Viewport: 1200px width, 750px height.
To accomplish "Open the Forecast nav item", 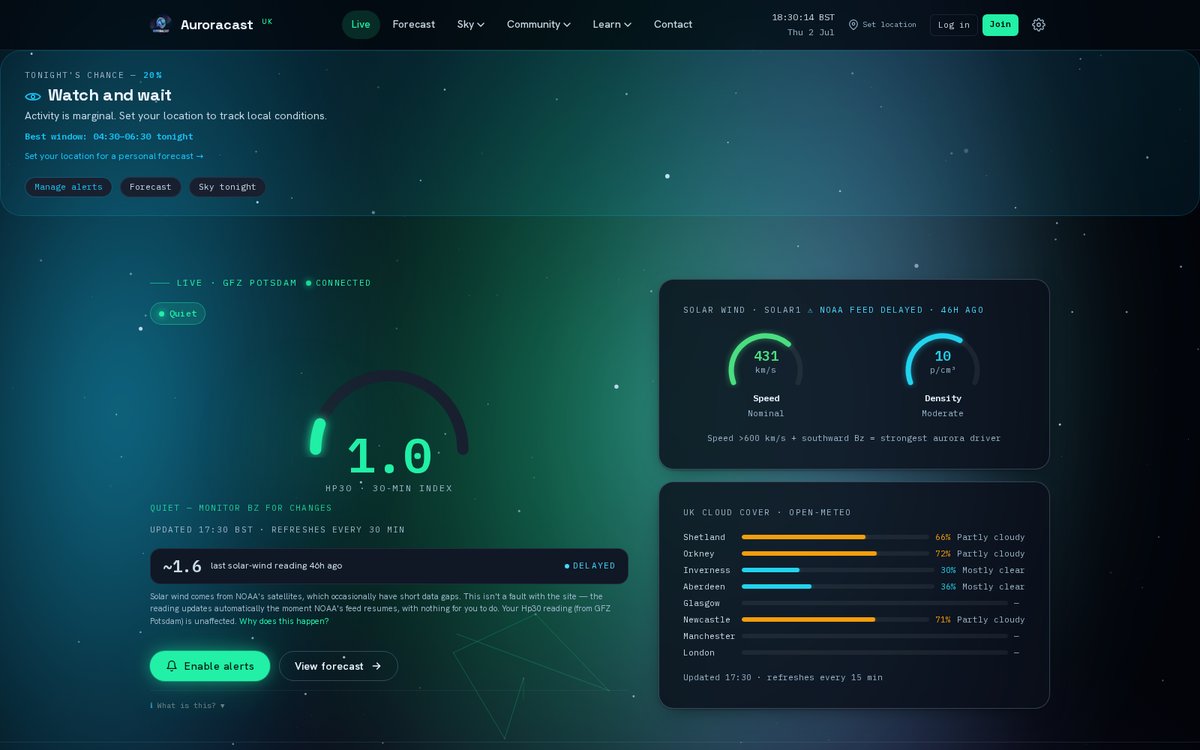I will click(414, 25).
